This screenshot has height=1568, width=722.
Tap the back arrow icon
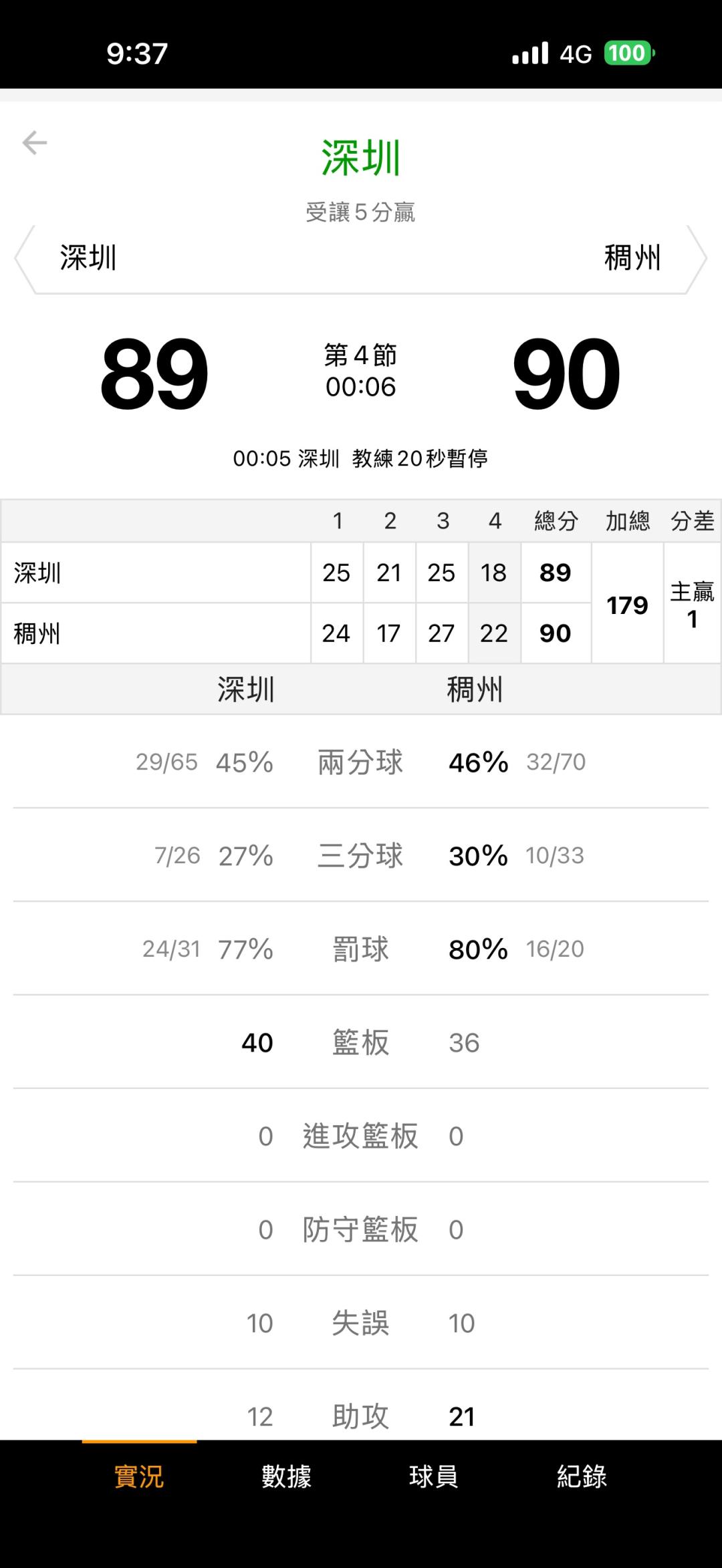[35, 142]
